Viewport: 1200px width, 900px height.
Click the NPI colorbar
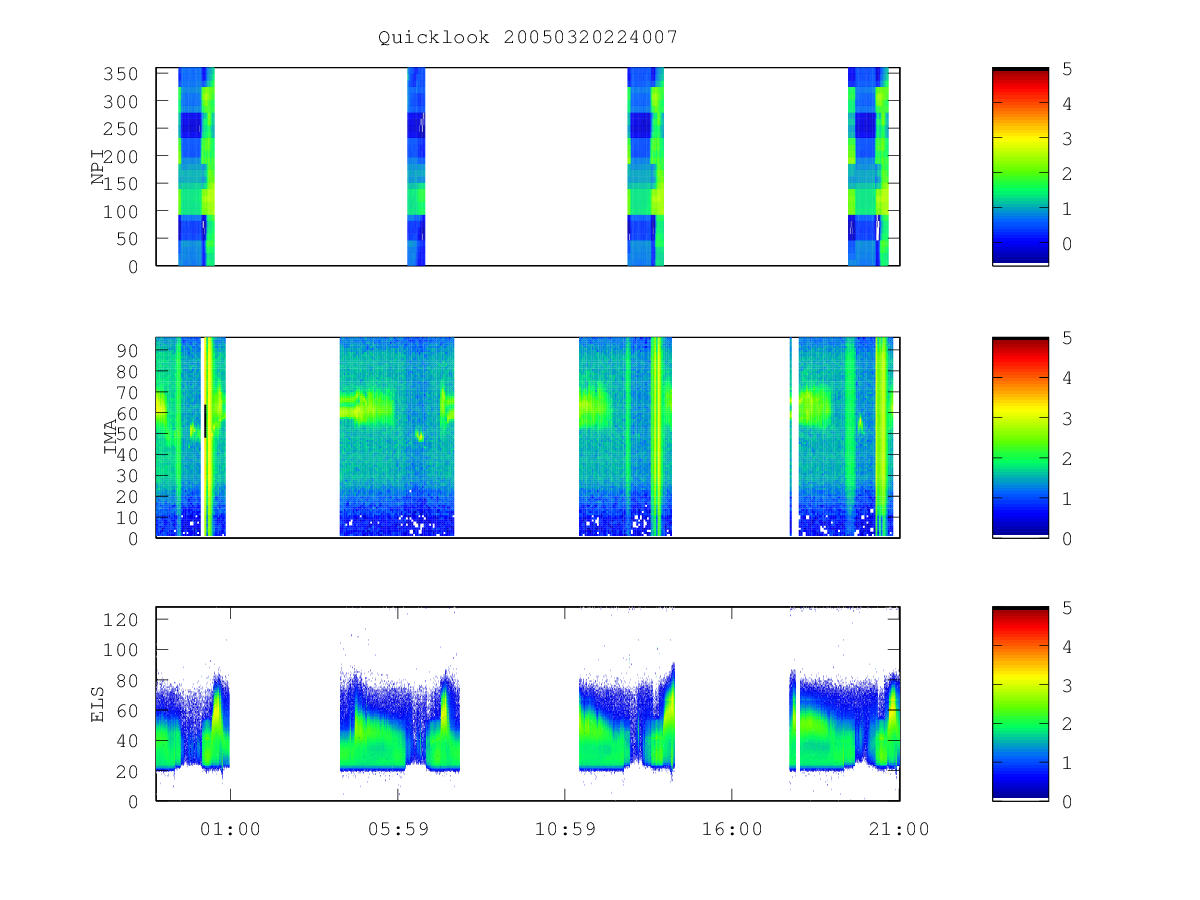tap(1020, 166)
